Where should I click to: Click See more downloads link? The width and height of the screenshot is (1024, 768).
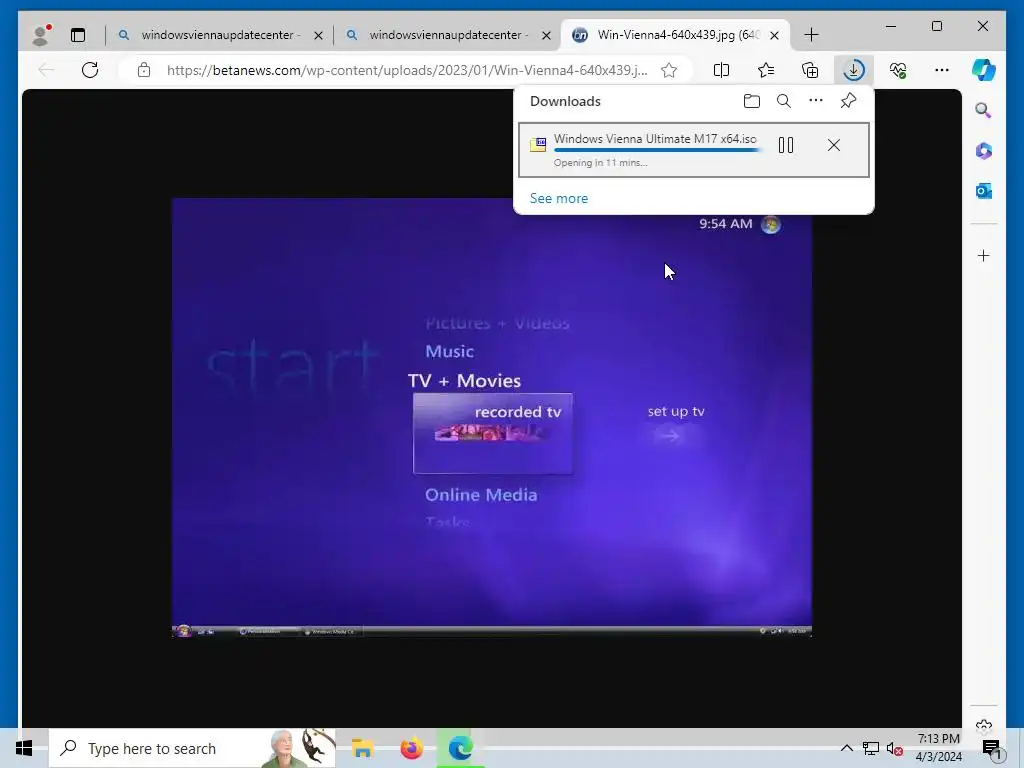[x=558, y=198]
